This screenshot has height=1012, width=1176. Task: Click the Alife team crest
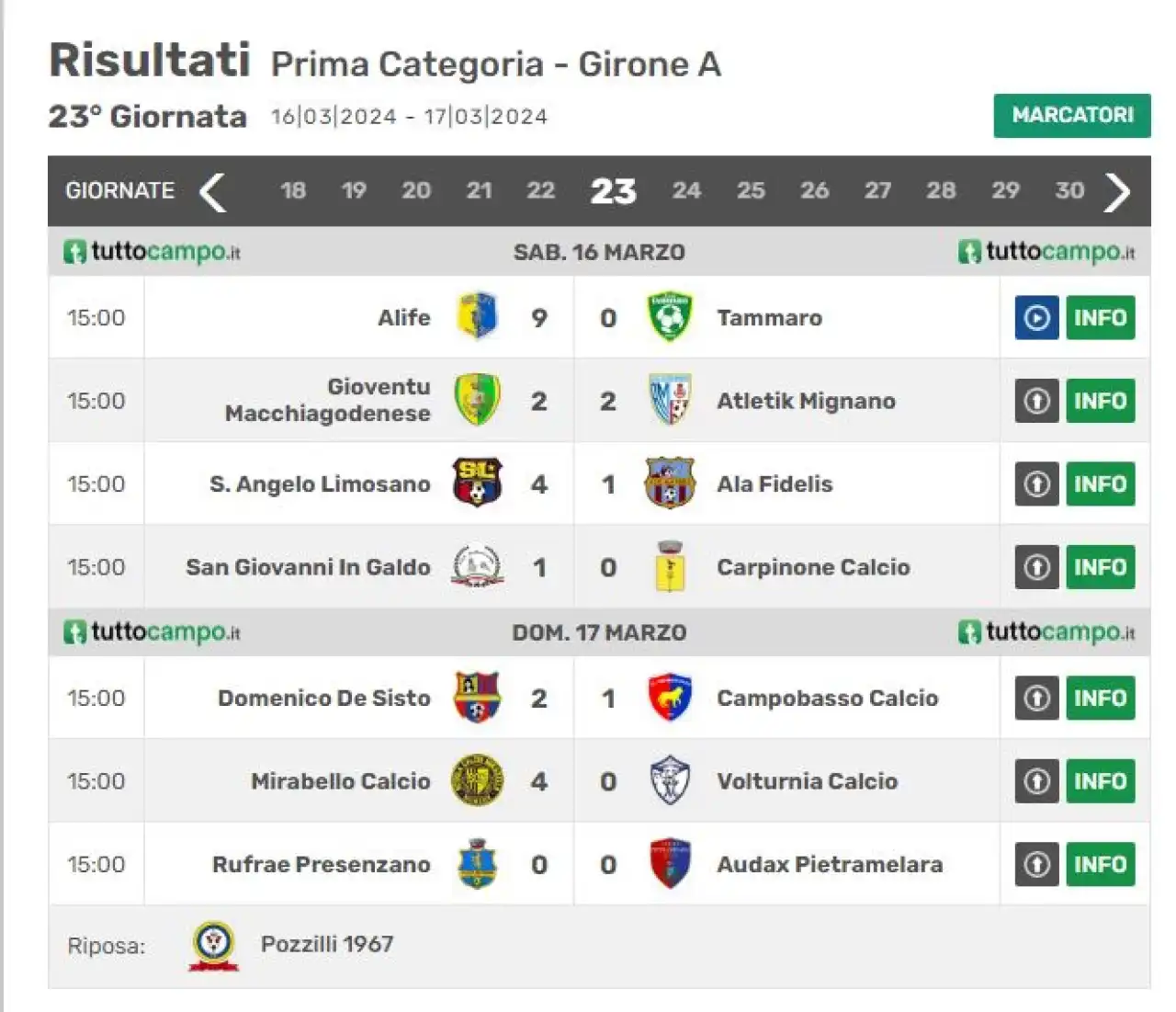click(x=477, y=316)
